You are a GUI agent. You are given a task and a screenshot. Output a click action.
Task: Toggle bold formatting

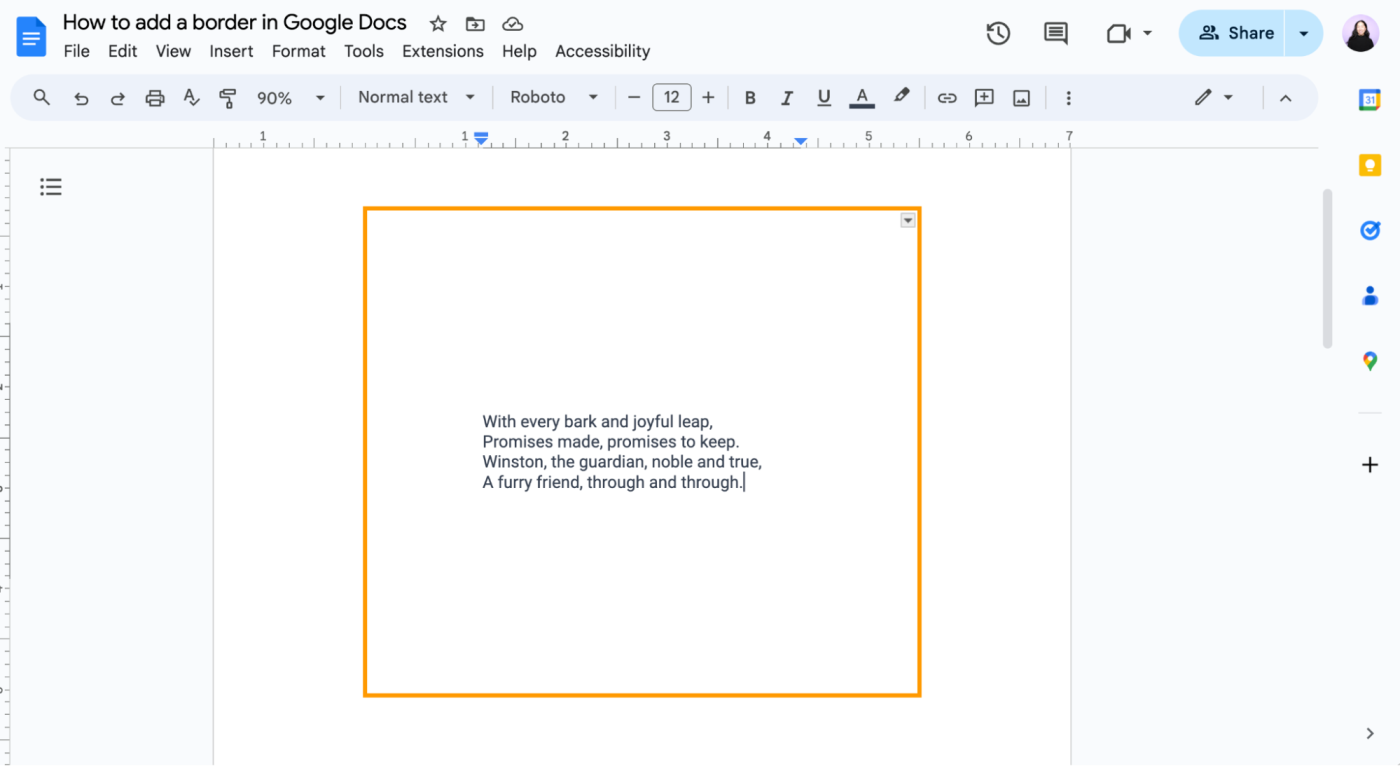coord(750,98)
